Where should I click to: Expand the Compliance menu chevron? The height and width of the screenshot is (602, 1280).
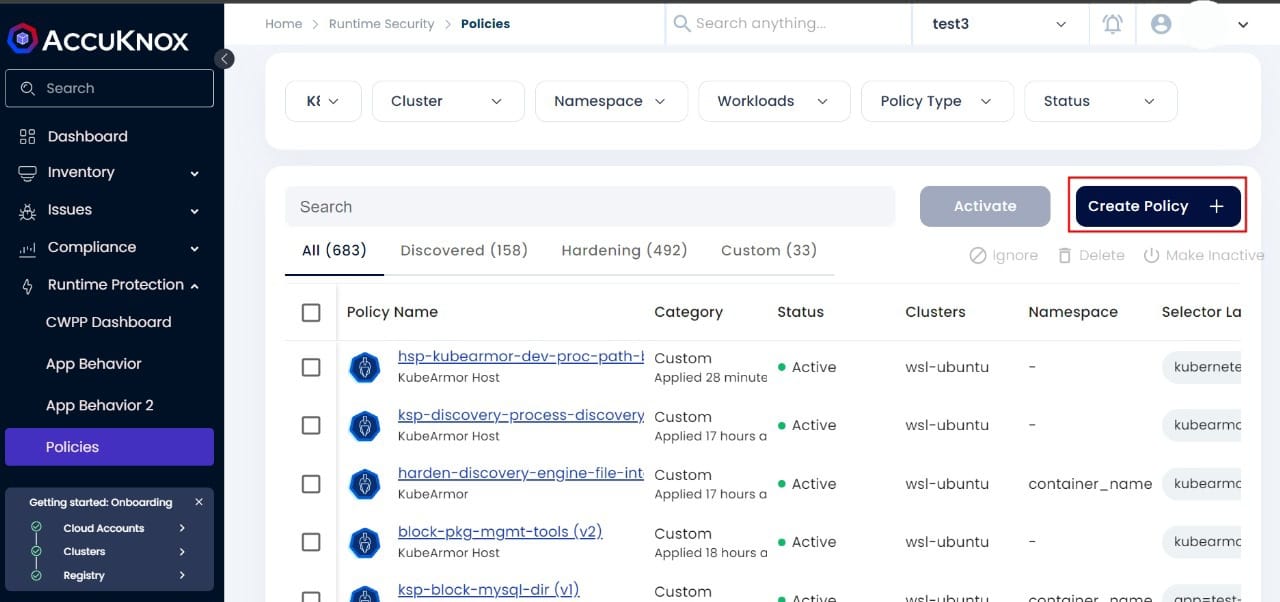tap(195, 248)
